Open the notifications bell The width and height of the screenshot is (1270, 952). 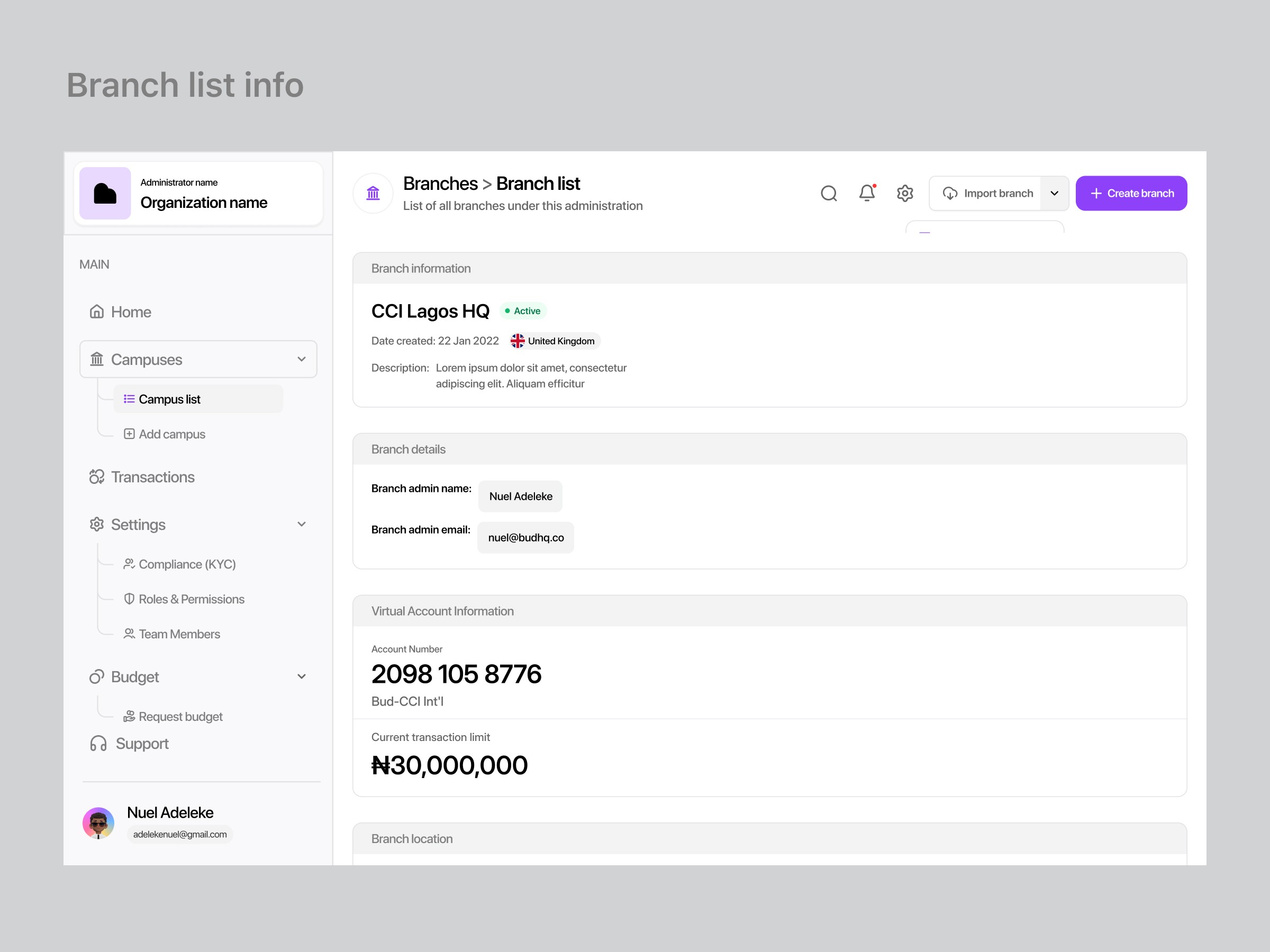point(867,193)
